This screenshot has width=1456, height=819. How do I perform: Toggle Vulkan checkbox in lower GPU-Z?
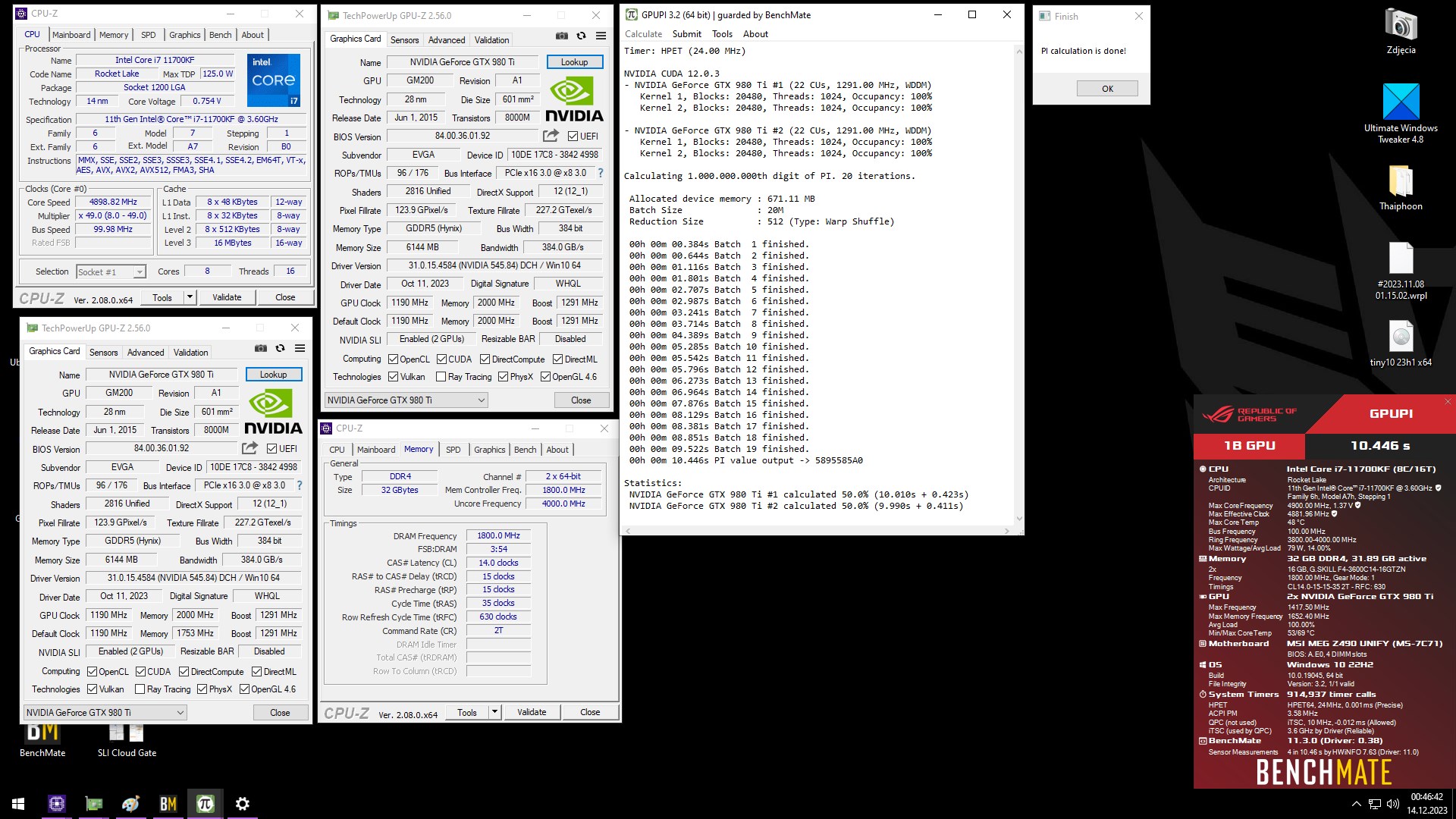coord(92,689)
